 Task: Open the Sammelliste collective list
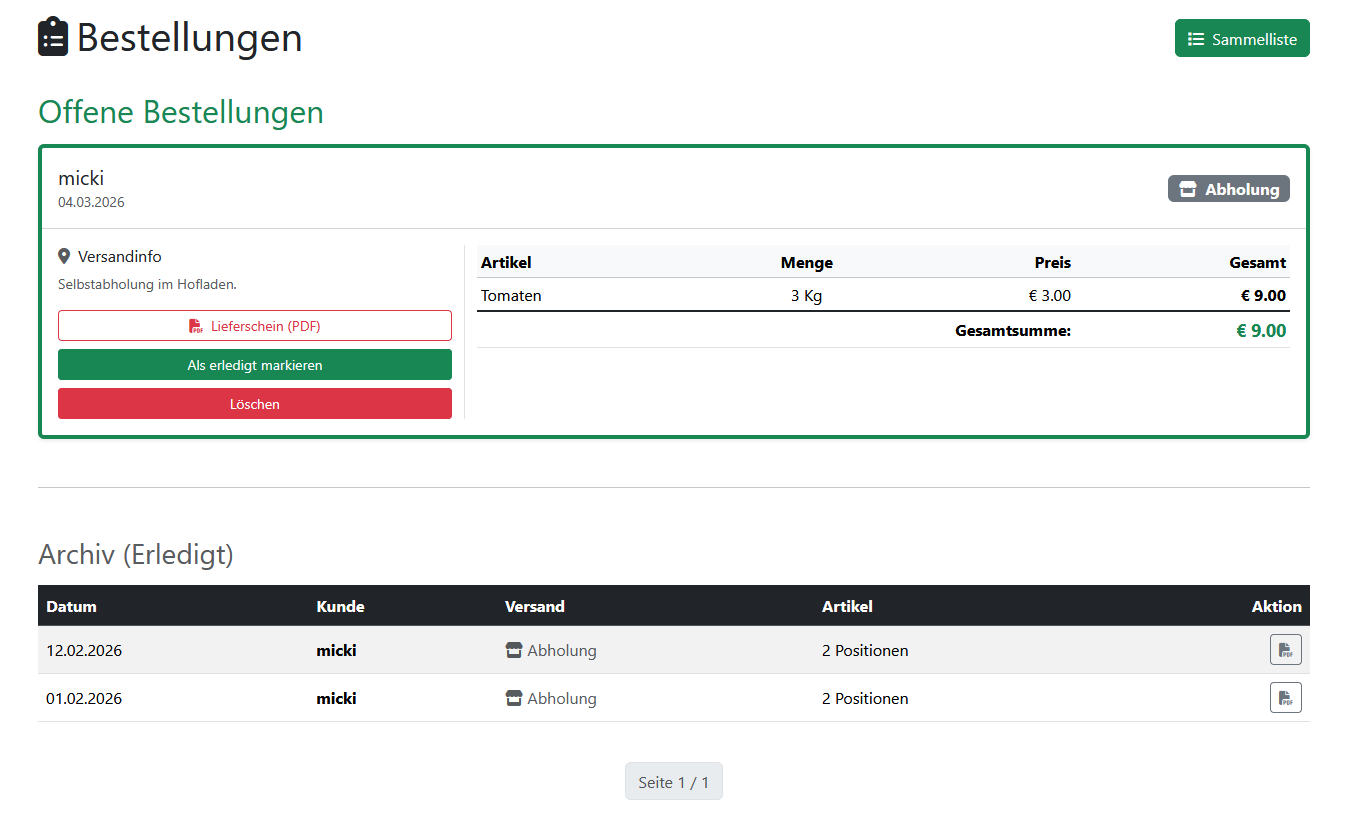pos(1241,39)
